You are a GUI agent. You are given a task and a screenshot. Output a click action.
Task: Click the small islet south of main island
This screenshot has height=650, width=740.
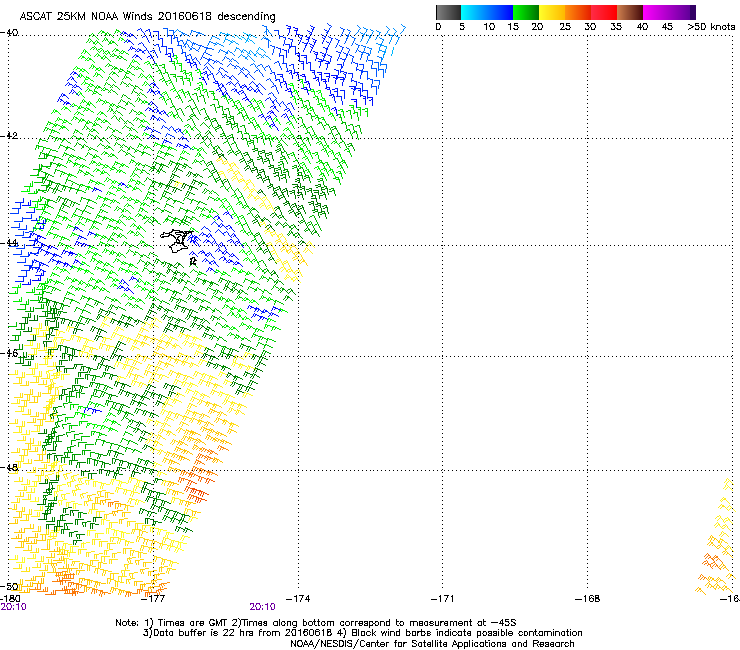[x=193, y=261]
